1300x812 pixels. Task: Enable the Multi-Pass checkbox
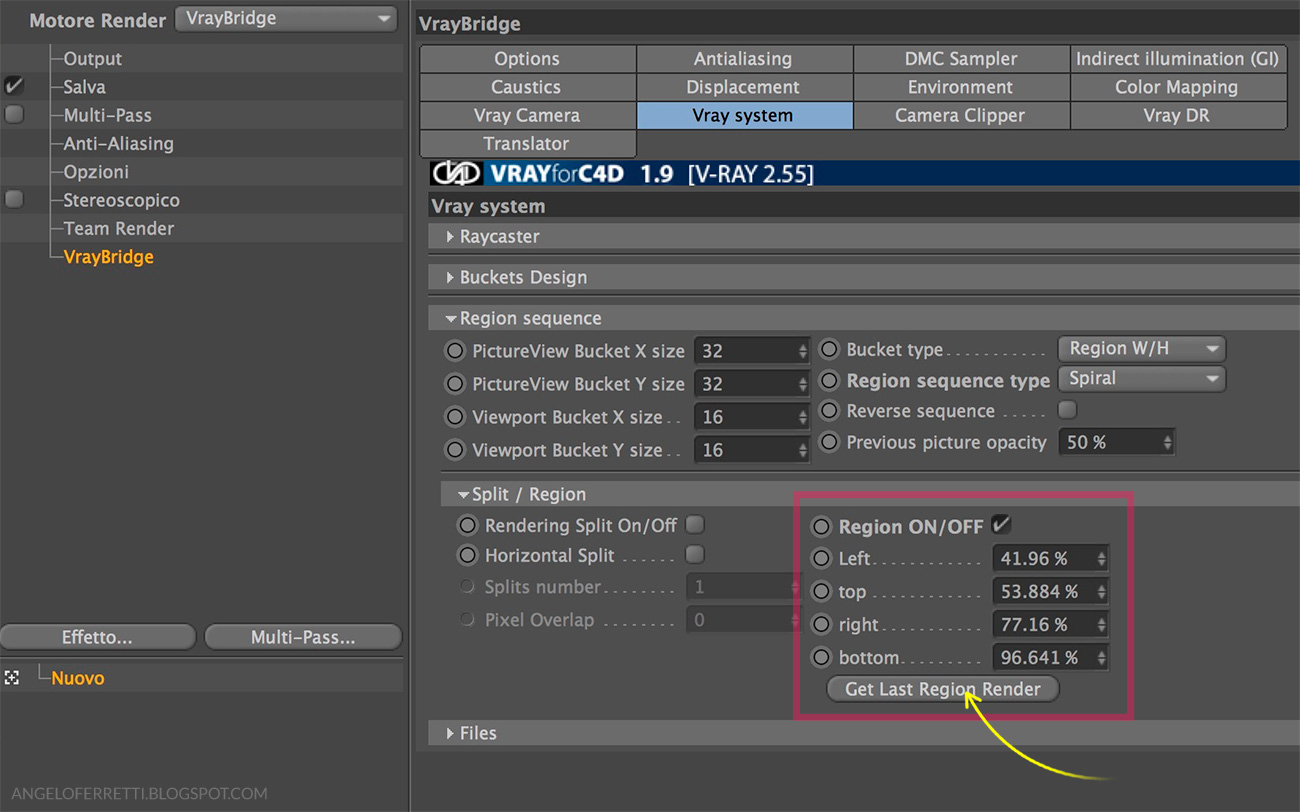pos(14,115)
